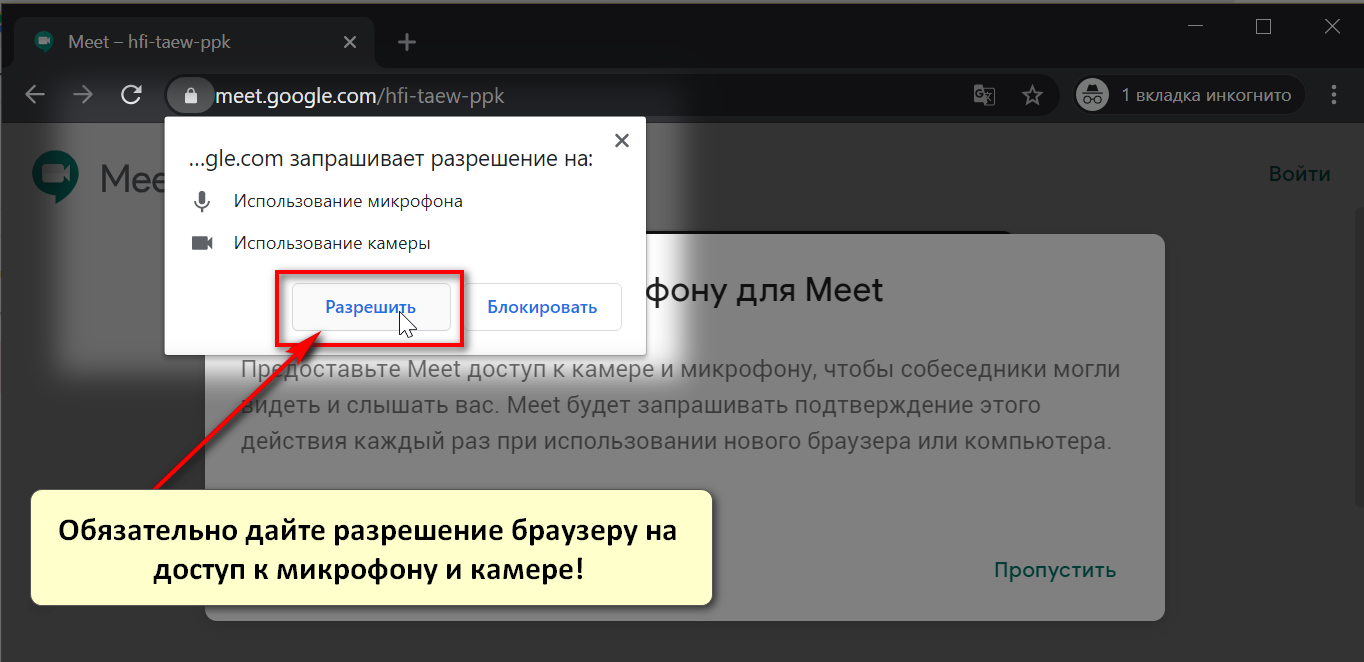Click the incognito indicator 1 вкладка инкогнито

[x=1189, y=95]
